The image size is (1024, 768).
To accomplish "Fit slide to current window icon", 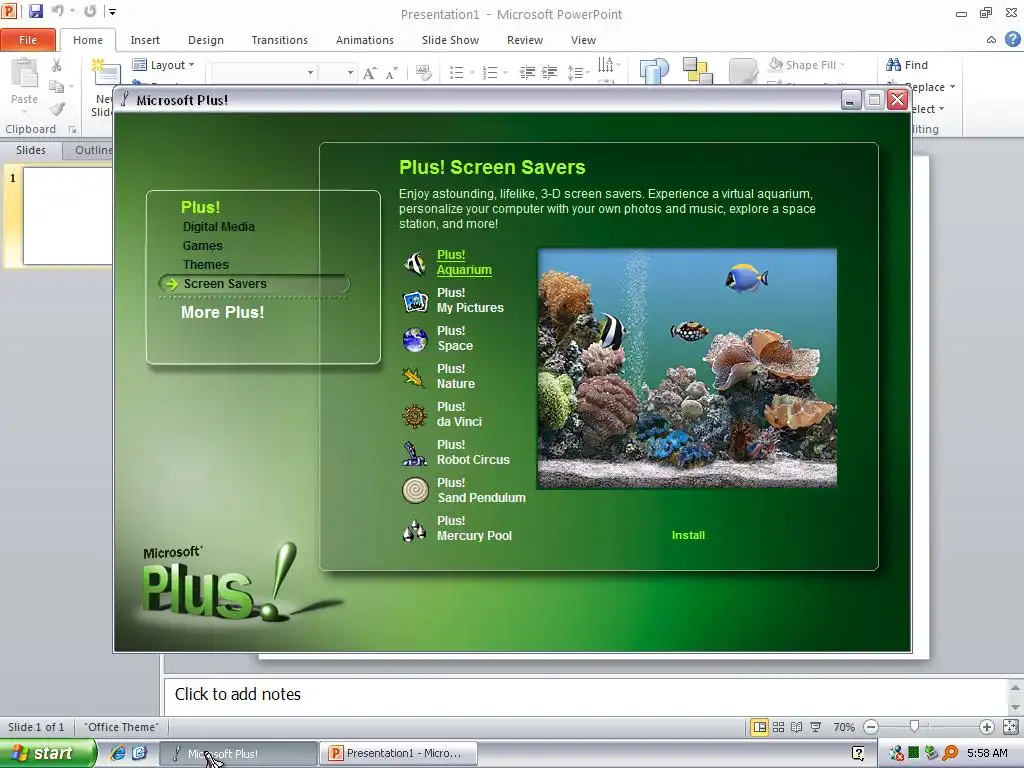I will 1010,727.
